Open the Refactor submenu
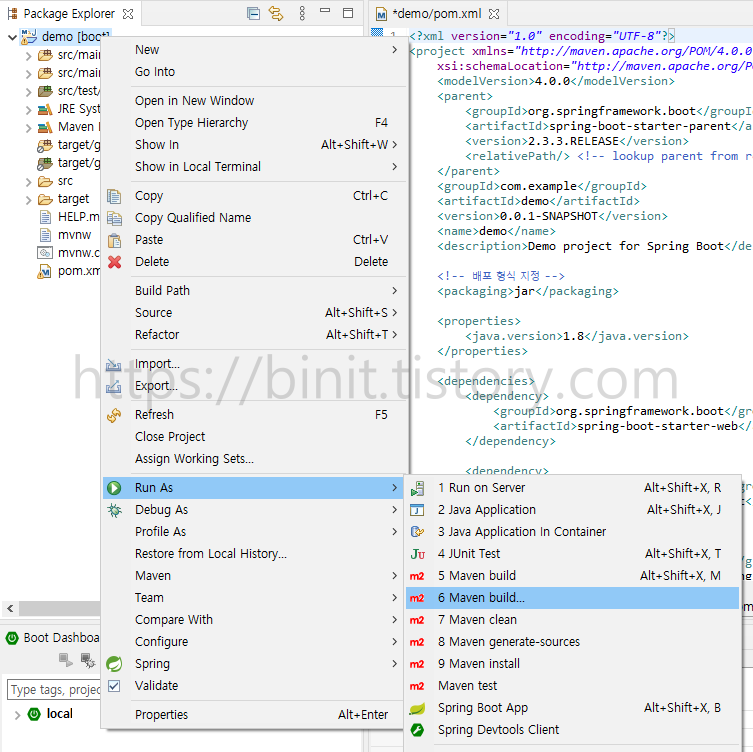The image size is (753, 752). tap(254, 335)
